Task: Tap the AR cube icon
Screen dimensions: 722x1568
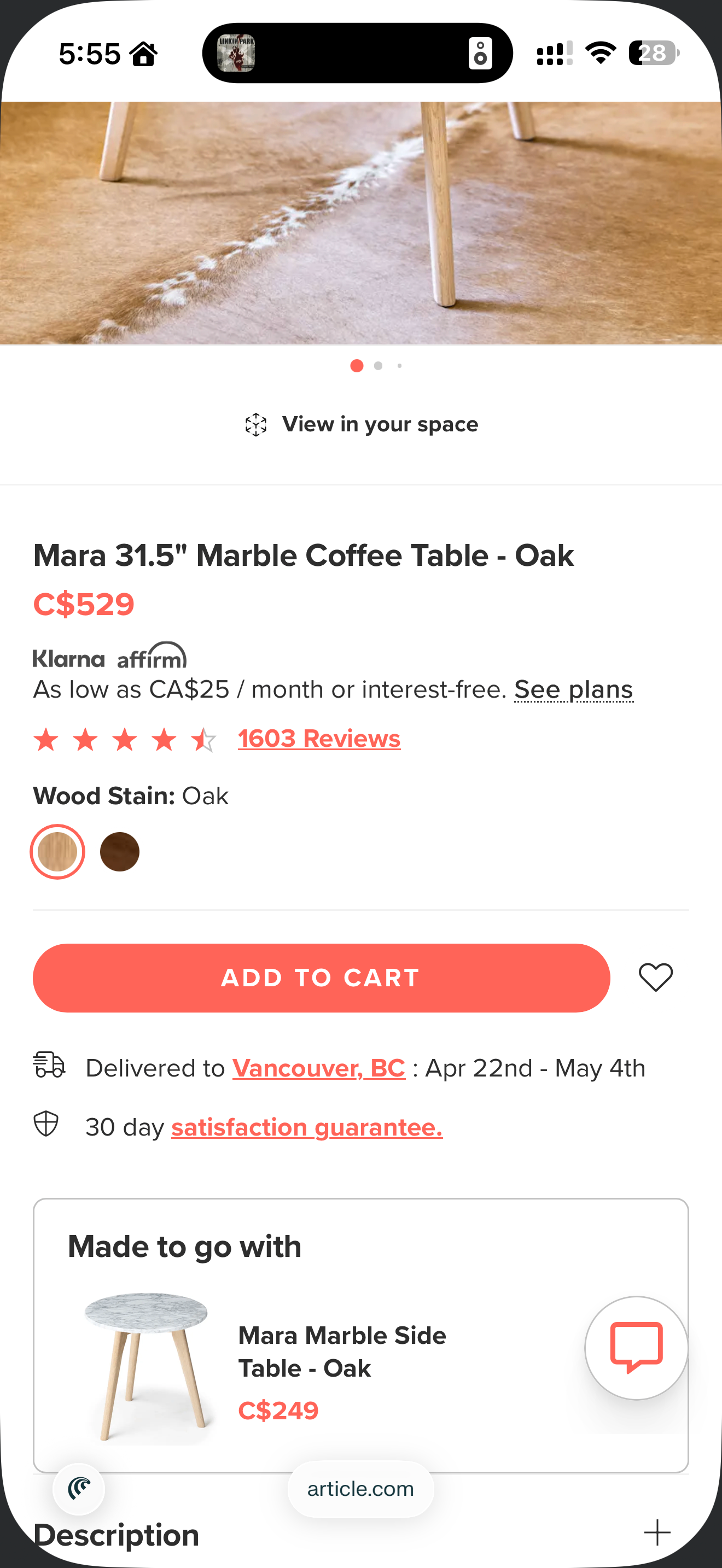Action: tap(255, 425)
